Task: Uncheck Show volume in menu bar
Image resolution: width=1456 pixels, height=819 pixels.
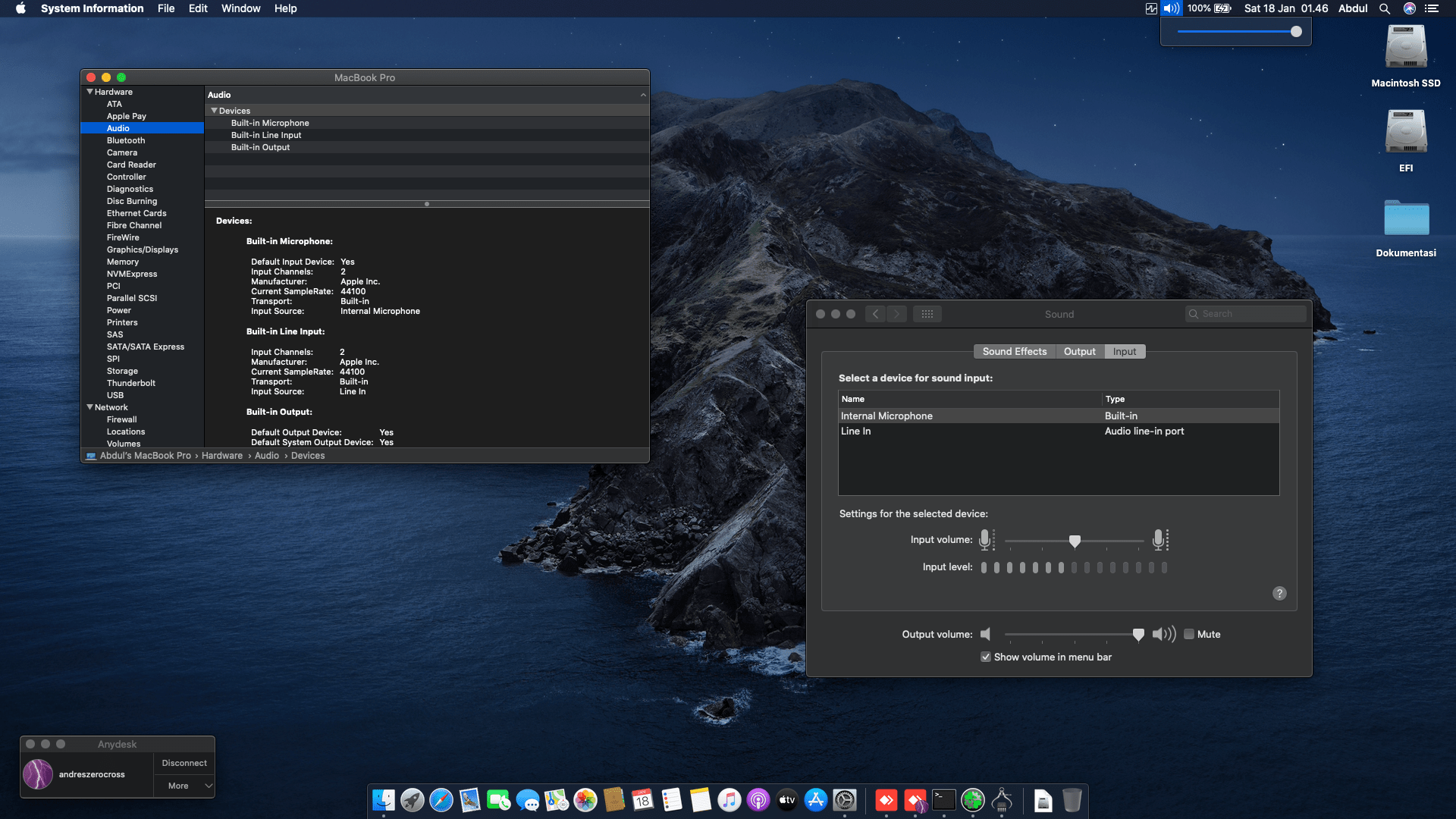Action: (986, 657)
